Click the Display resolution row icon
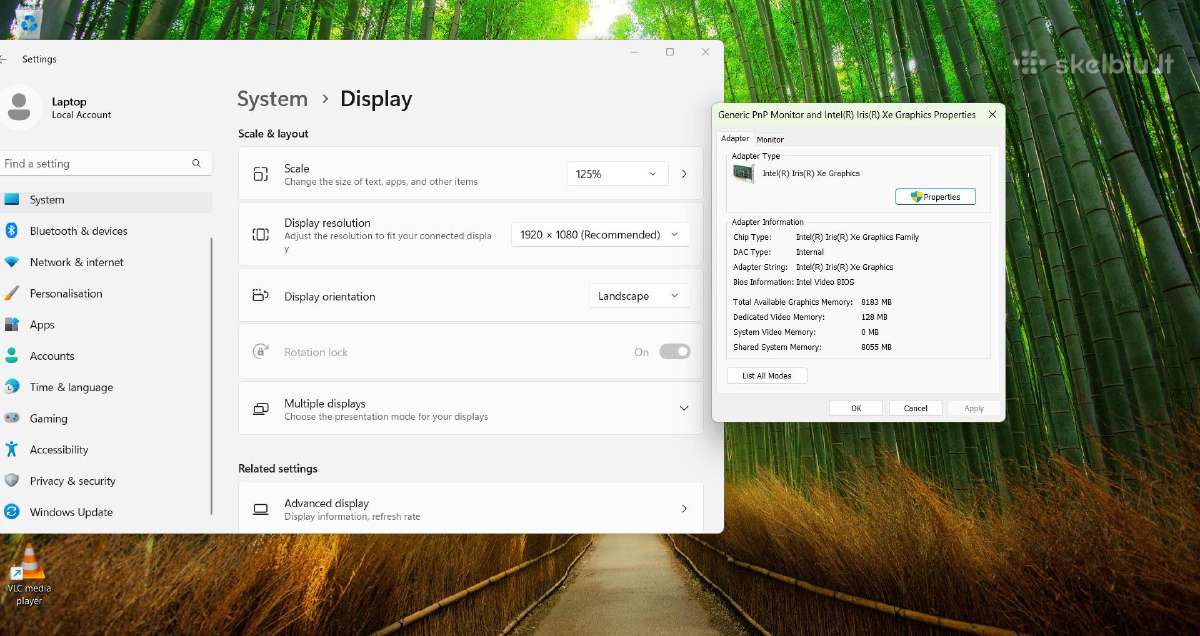Viewport: 1200px width, 636px height. pyautogui.click(x=261, y=235)
